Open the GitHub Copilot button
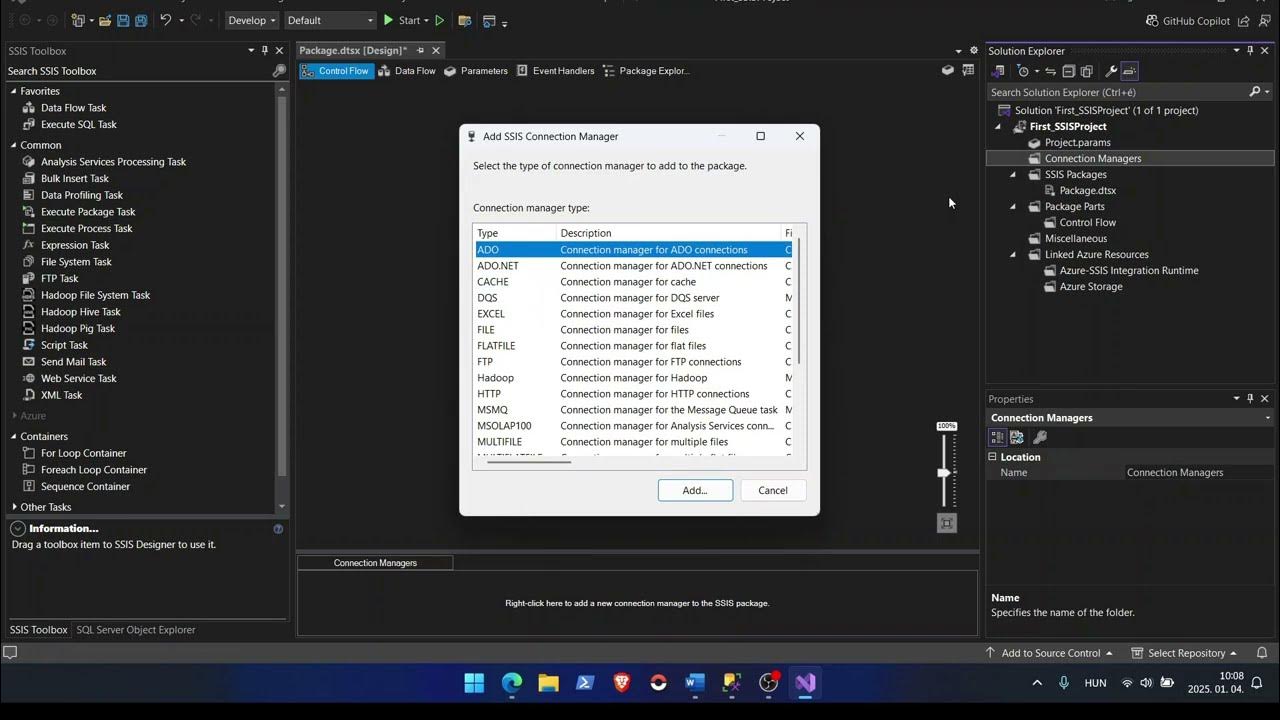 (1187, 20)
